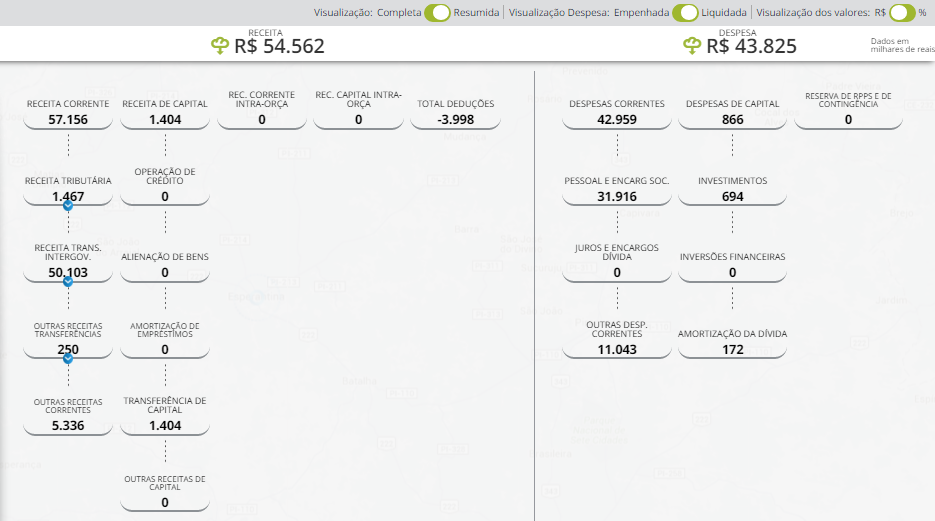935x521 pixels.
Task: Click the Receita total cloud icon
Action: click(221, 46)
